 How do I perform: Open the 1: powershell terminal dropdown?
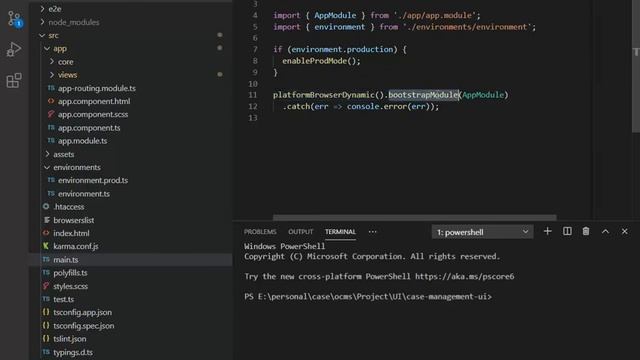[x=482, y=232]
